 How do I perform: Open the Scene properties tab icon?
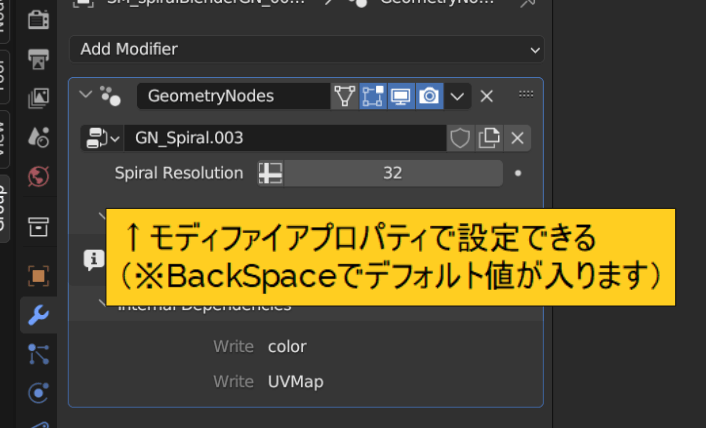click(38, 137)
